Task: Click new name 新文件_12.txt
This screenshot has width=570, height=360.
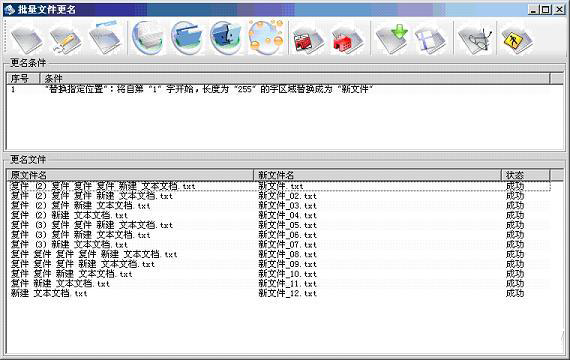Action: click(288, 293)
